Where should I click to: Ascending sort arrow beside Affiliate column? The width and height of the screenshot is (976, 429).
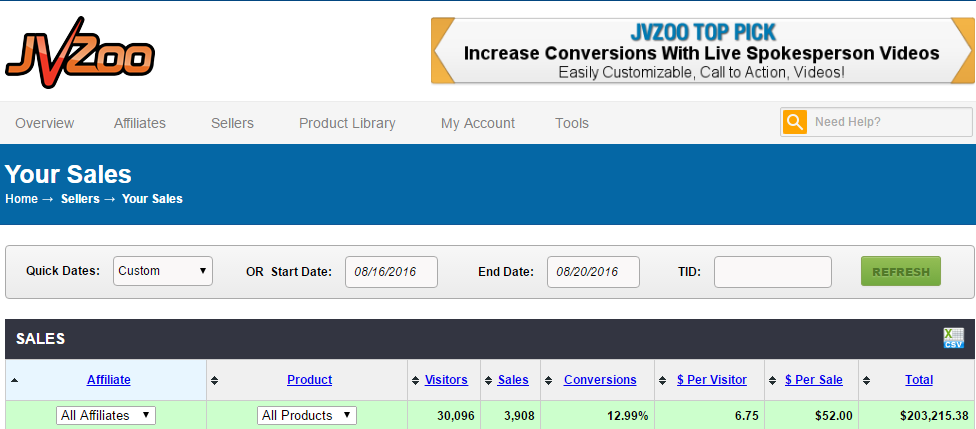pyautogui.click(x=14, y=379)
